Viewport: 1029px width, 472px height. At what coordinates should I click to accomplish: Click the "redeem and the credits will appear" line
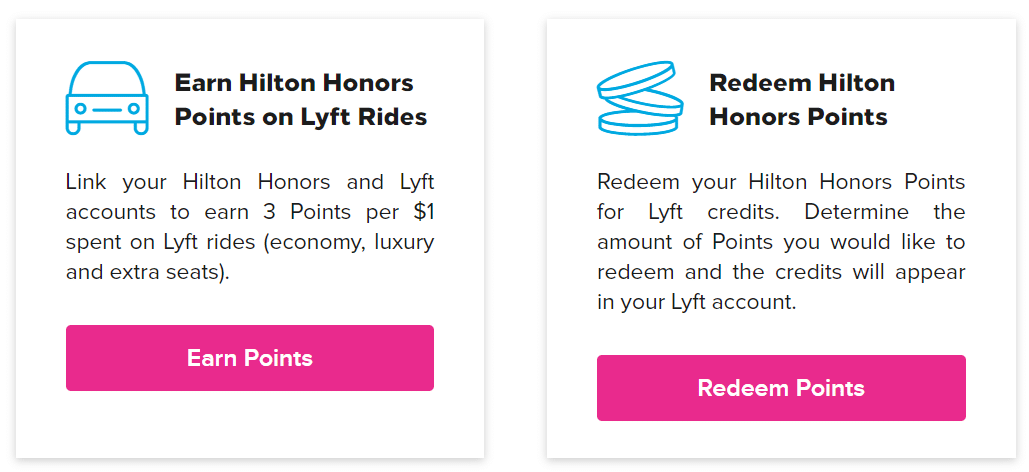pyautogui.click(x=781, y=272)
